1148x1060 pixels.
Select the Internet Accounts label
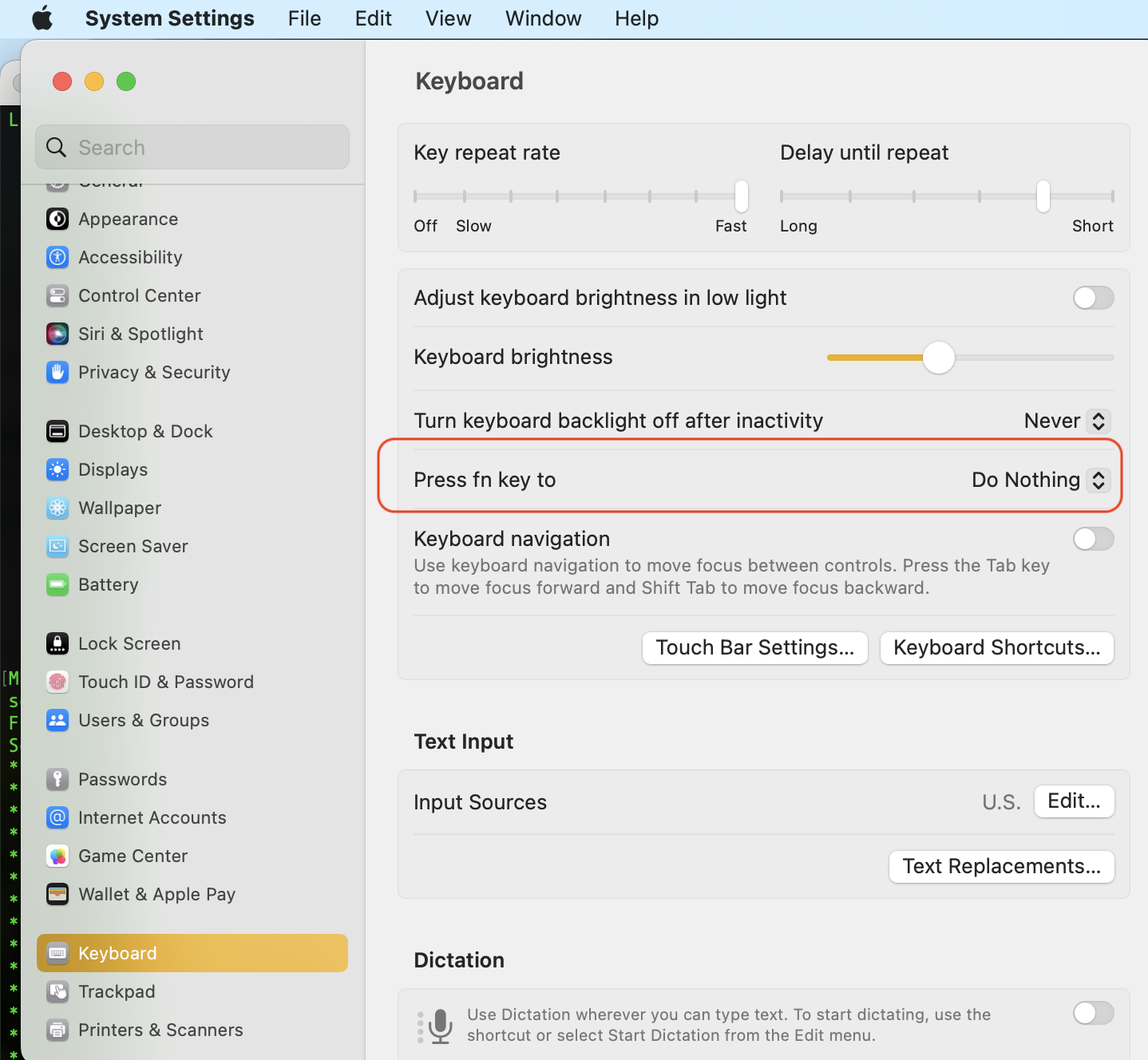click(x=152, y=817)
